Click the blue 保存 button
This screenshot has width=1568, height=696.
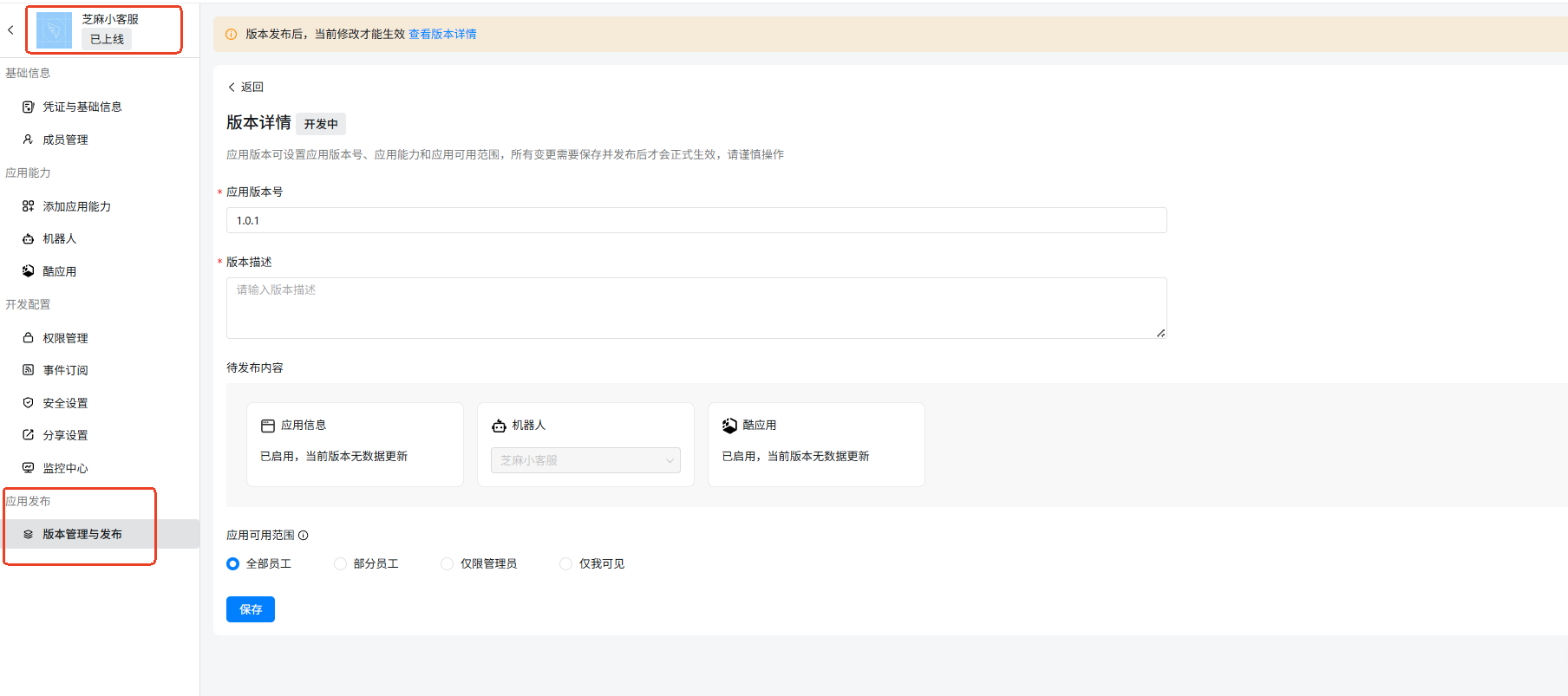[251, 609]
